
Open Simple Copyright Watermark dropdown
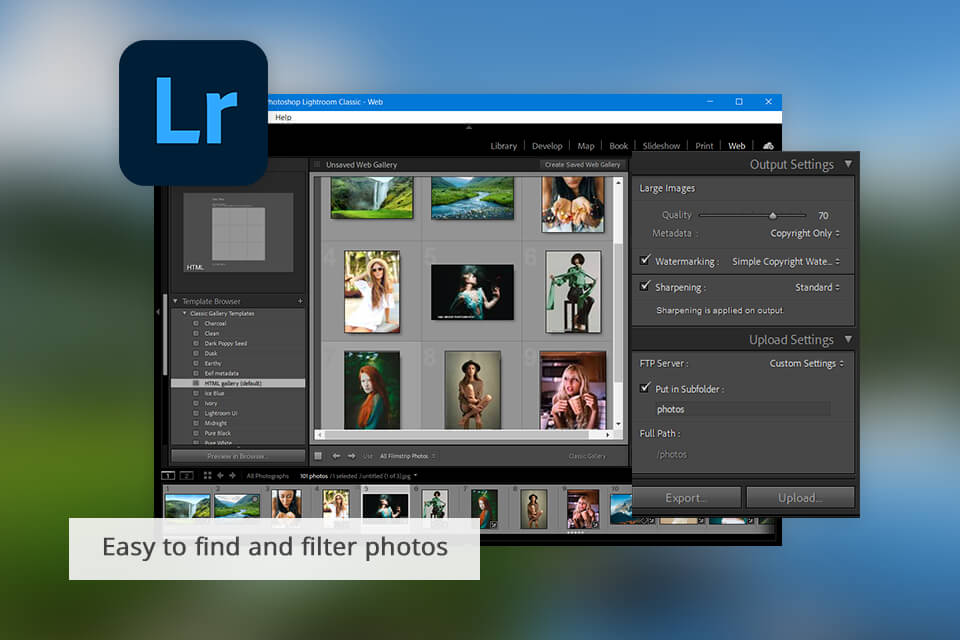[786, 262]
